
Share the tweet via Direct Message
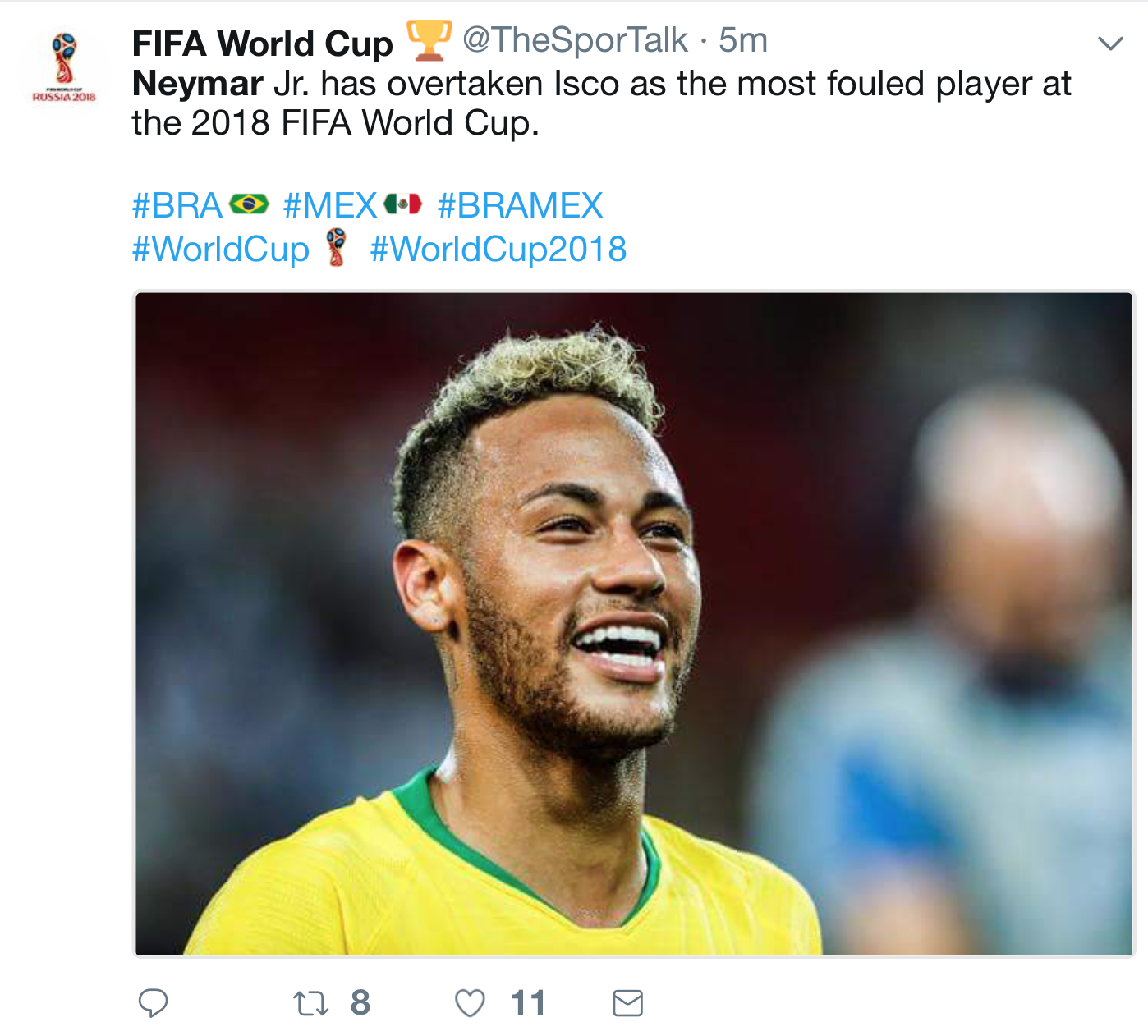[629, 1002]
